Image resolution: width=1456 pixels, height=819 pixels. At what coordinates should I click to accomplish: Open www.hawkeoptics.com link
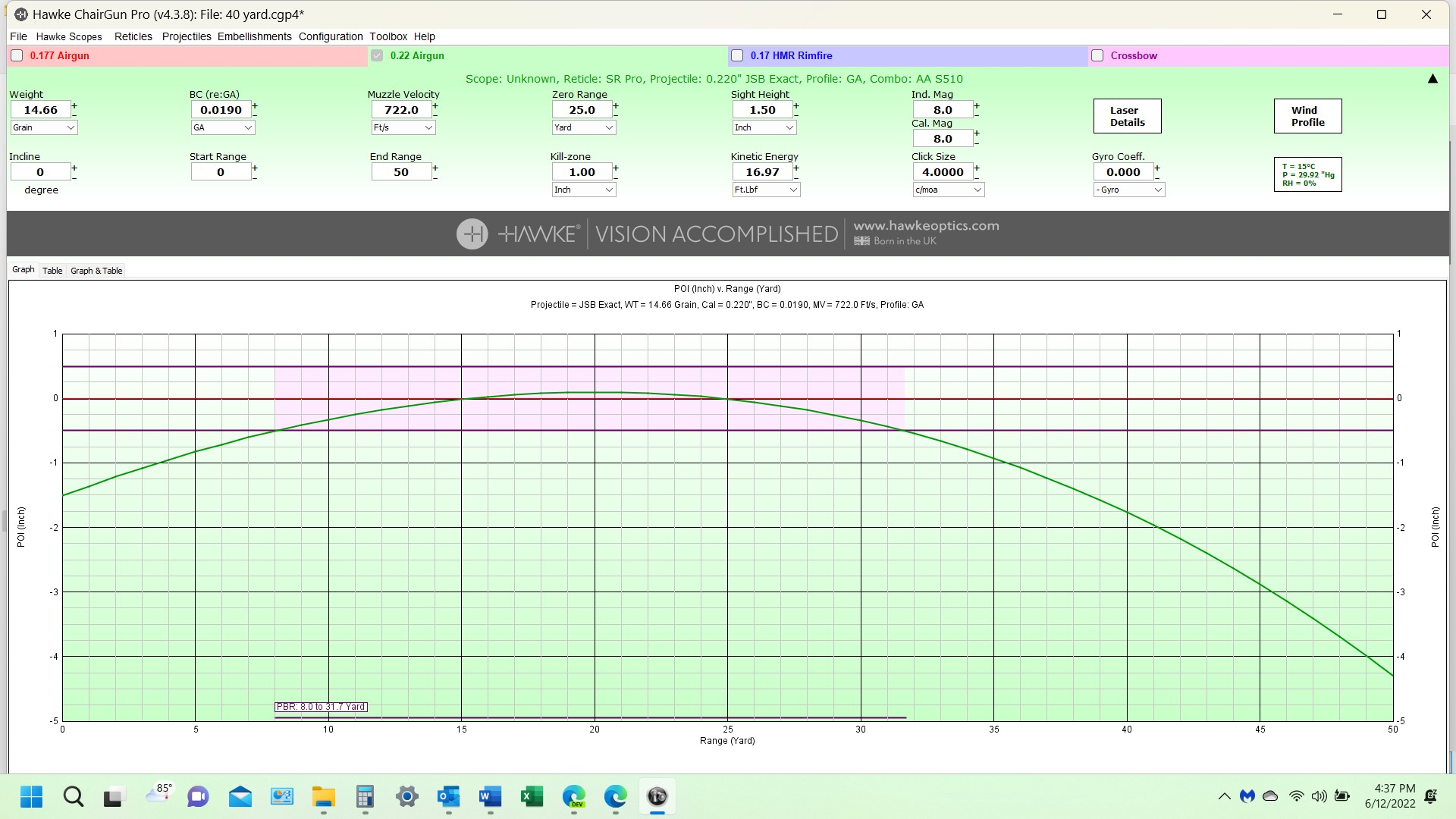click(926, 226)
